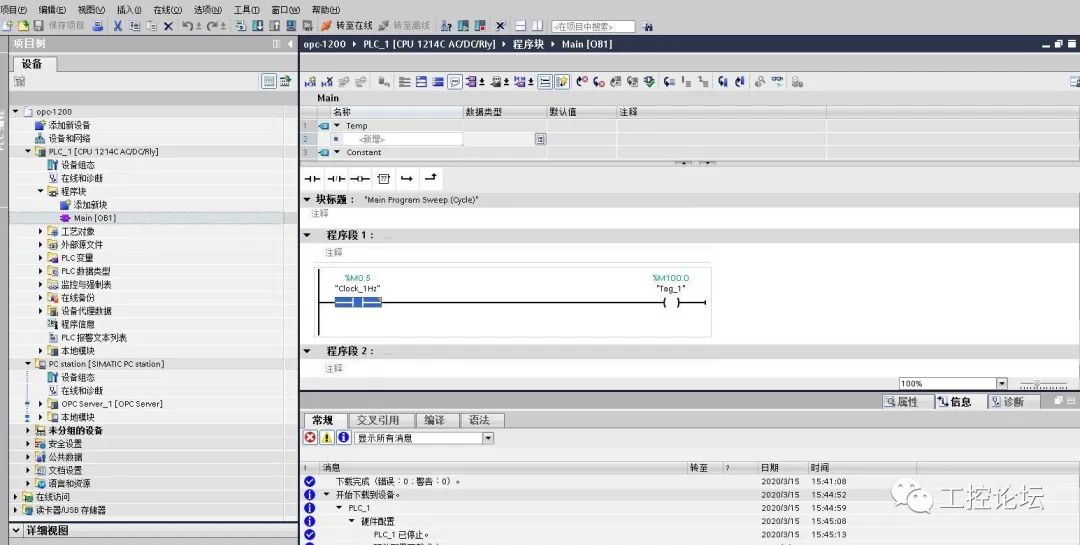Insert a normally closed contact

tap(336, 179)
